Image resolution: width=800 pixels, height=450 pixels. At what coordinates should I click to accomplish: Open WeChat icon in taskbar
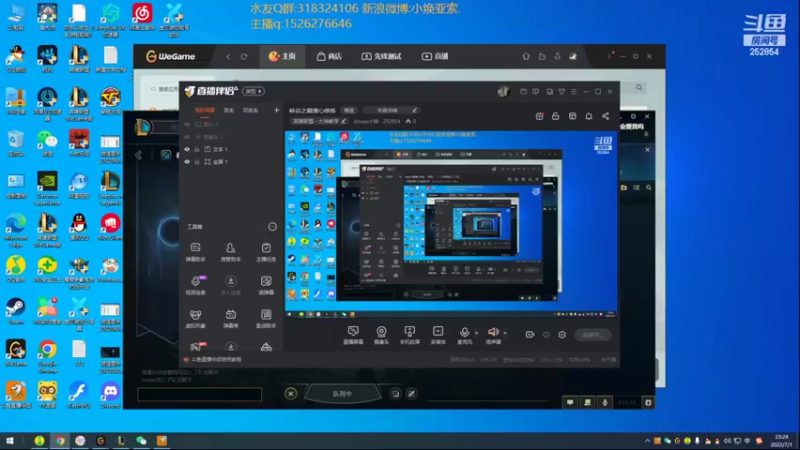141,441
